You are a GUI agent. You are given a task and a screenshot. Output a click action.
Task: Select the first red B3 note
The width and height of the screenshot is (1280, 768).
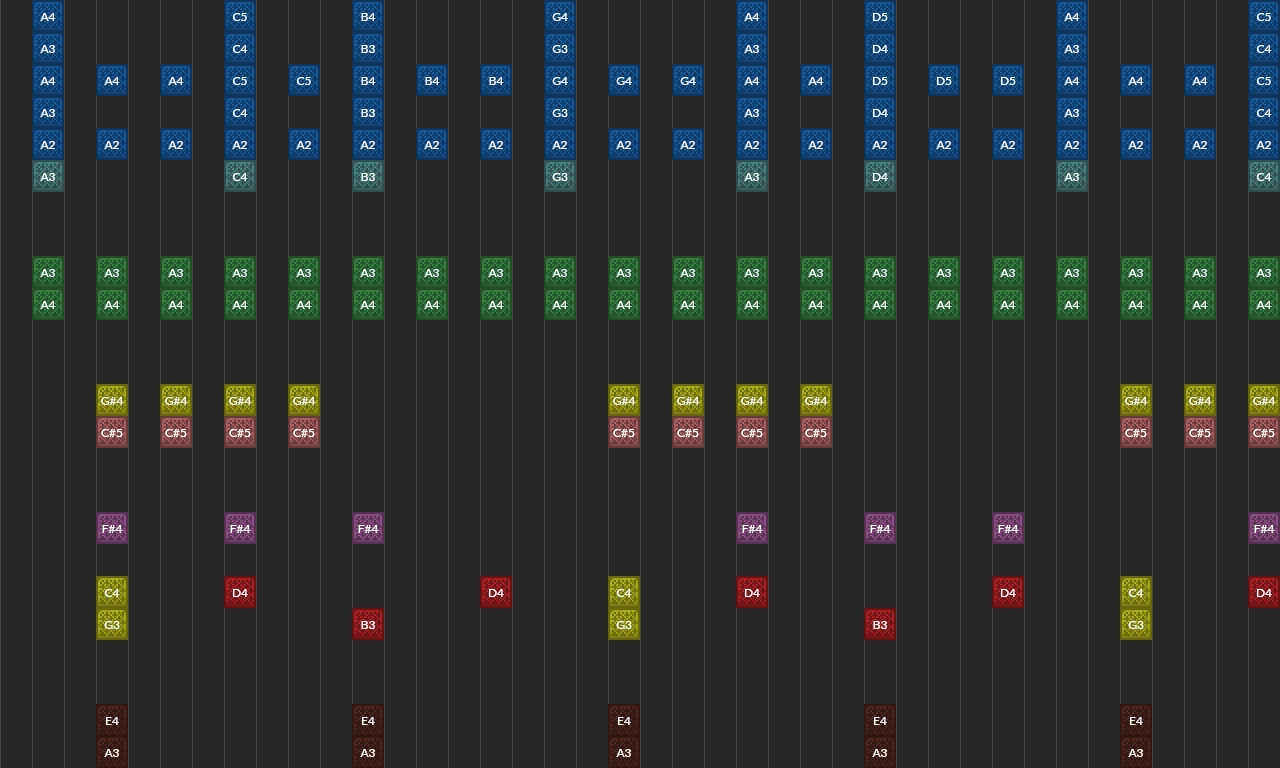pyautogui.click(x=368, y=625)
